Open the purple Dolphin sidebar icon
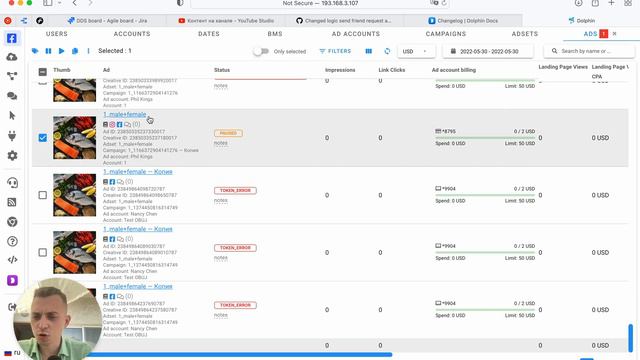 [x=12, y=280]
